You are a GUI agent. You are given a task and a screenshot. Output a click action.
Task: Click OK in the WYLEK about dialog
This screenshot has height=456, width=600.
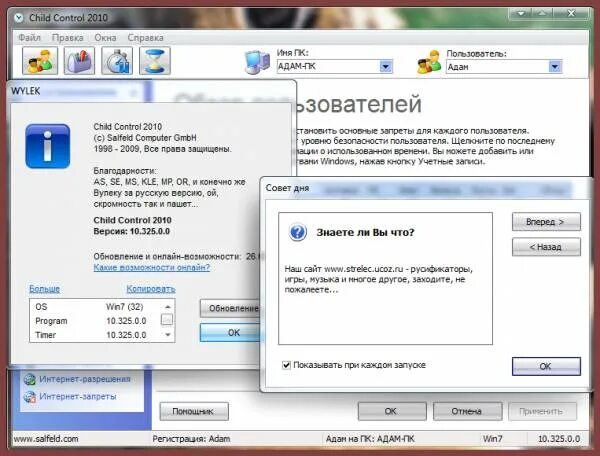click(230, 332)
